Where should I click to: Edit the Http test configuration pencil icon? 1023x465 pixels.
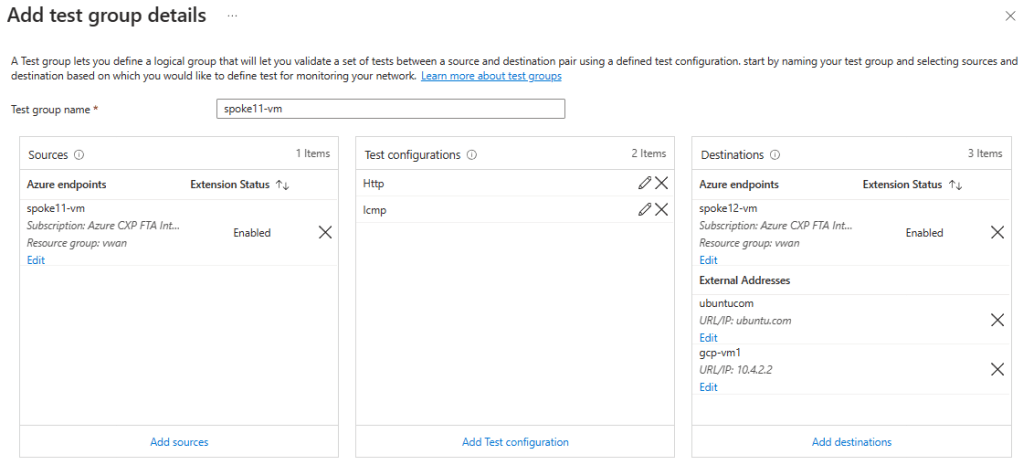645,184
